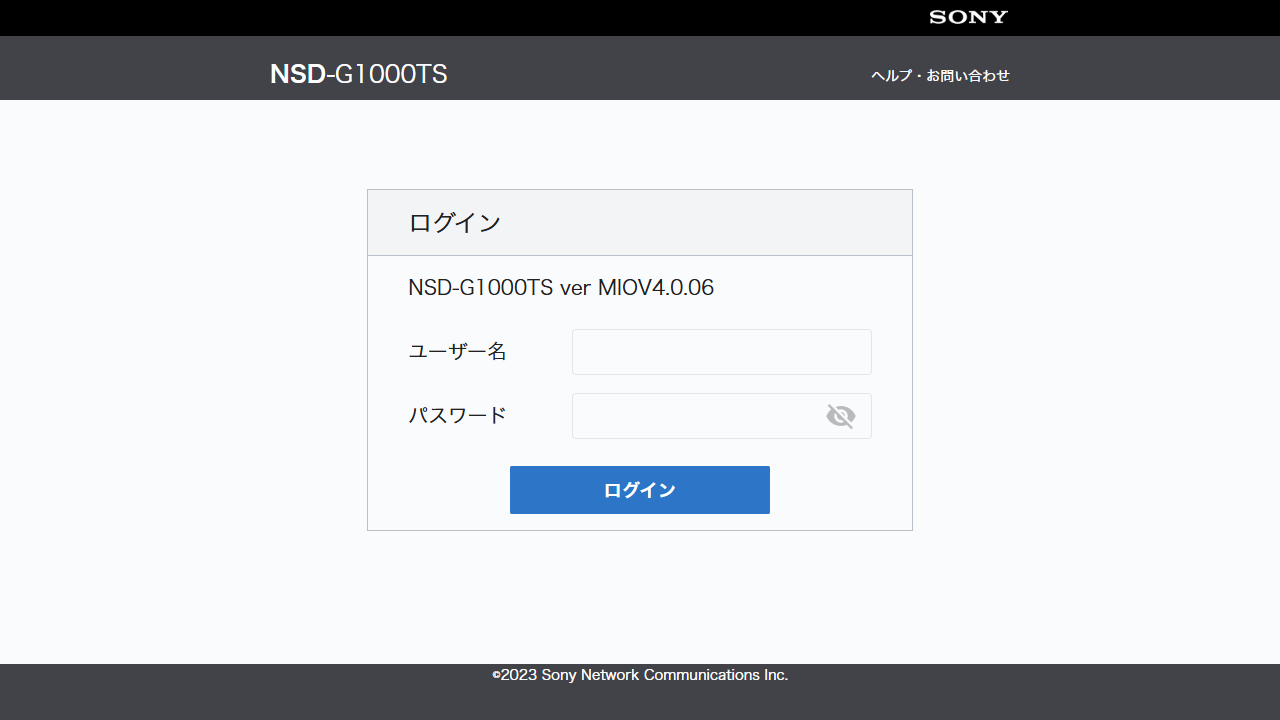Click the ユーザー名 label
1280x720 pixels.
[457, 352]
